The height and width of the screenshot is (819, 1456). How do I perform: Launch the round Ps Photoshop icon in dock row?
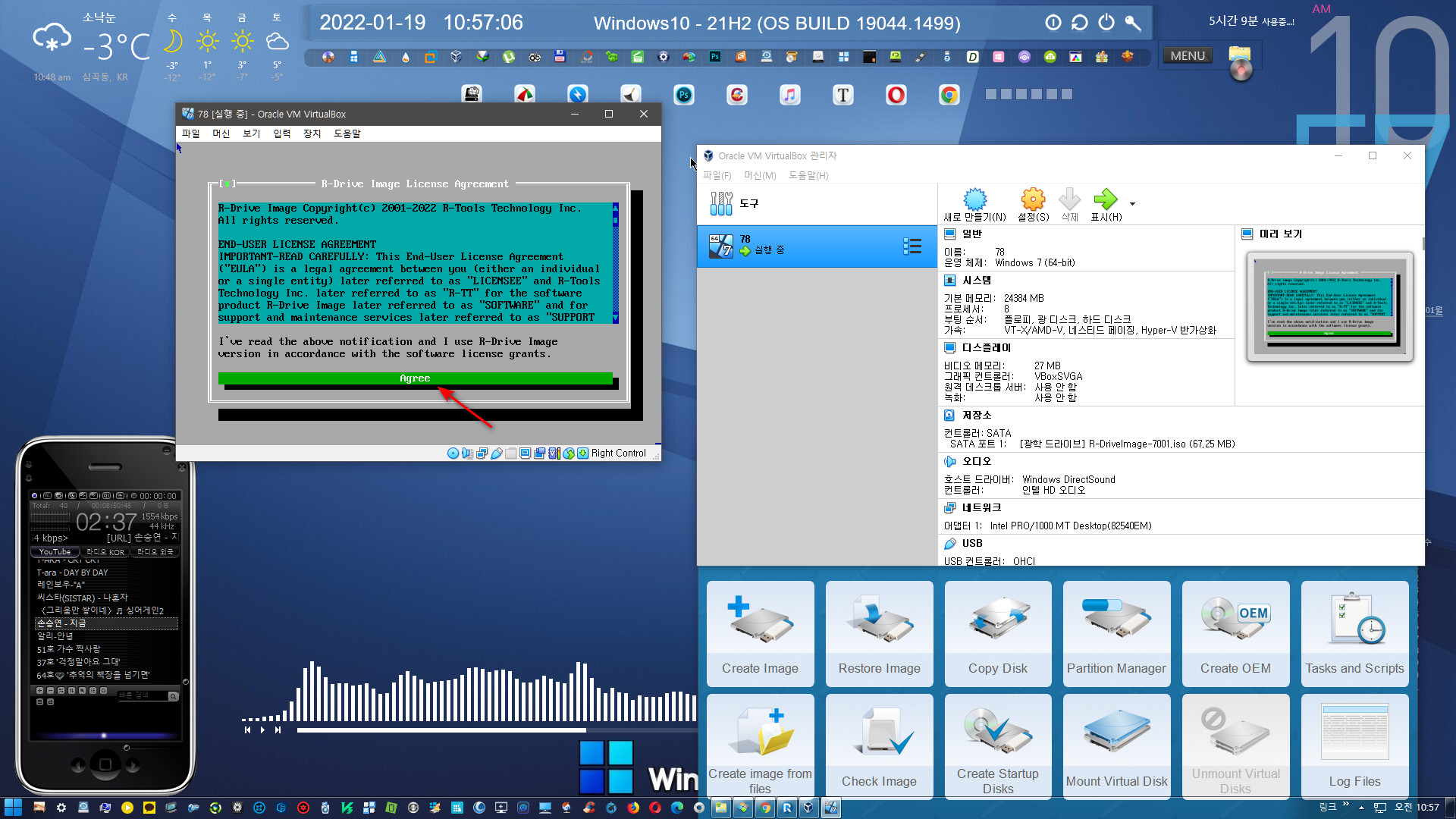[x=684, y=95]
